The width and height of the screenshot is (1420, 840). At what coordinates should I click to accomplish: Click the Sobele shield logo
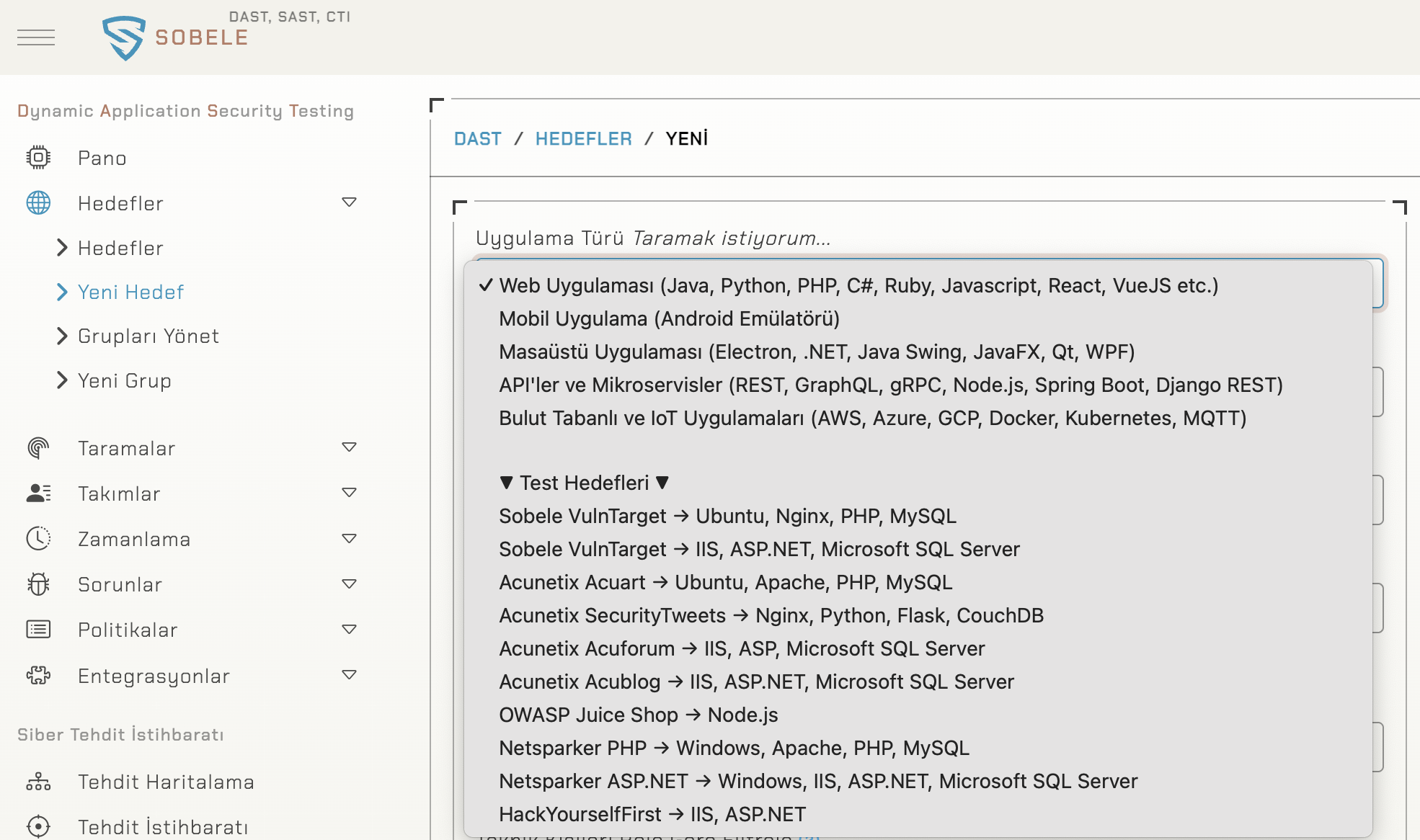point(124,37)
